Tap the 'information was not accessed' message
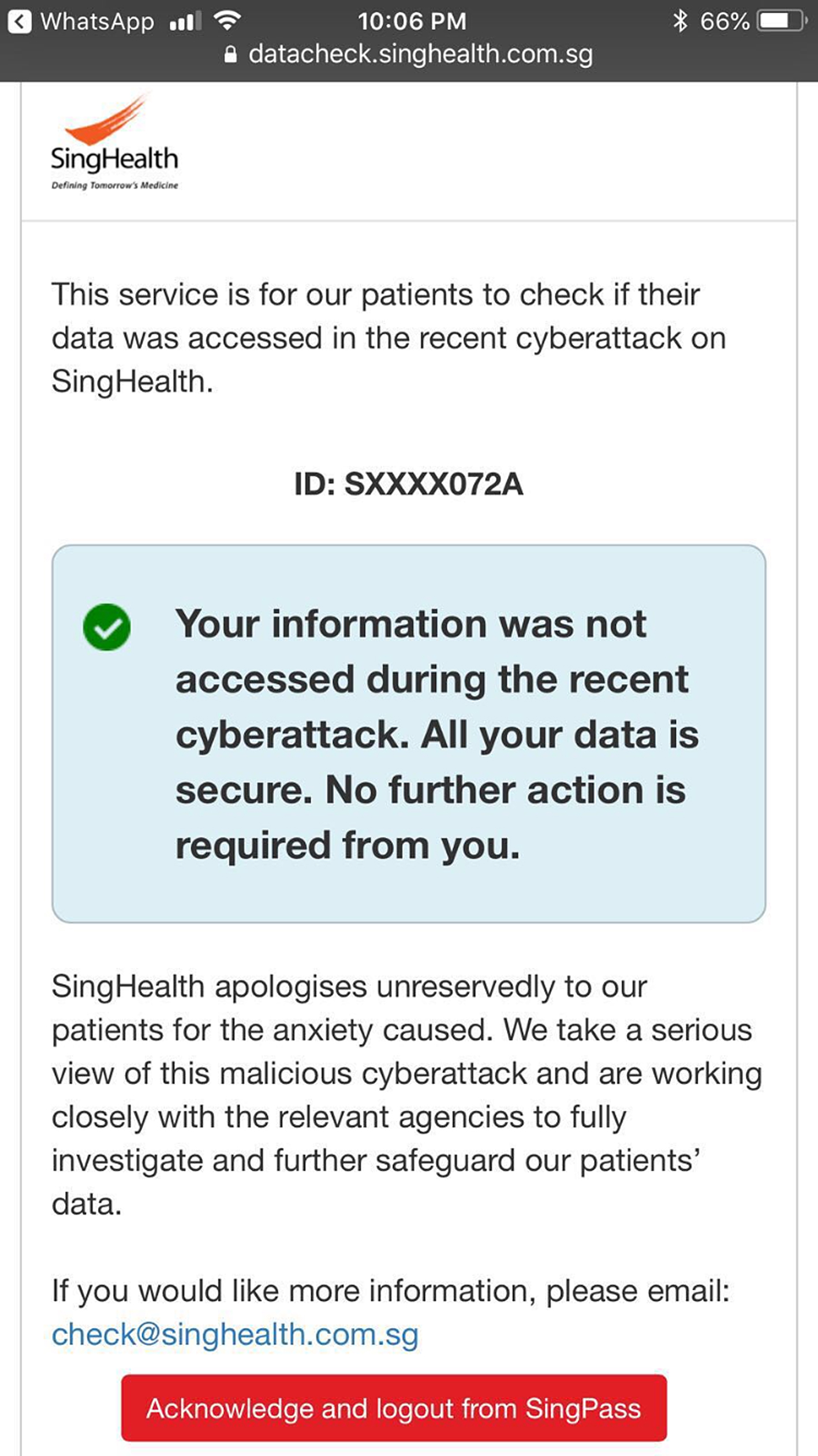 coord(436,733)
